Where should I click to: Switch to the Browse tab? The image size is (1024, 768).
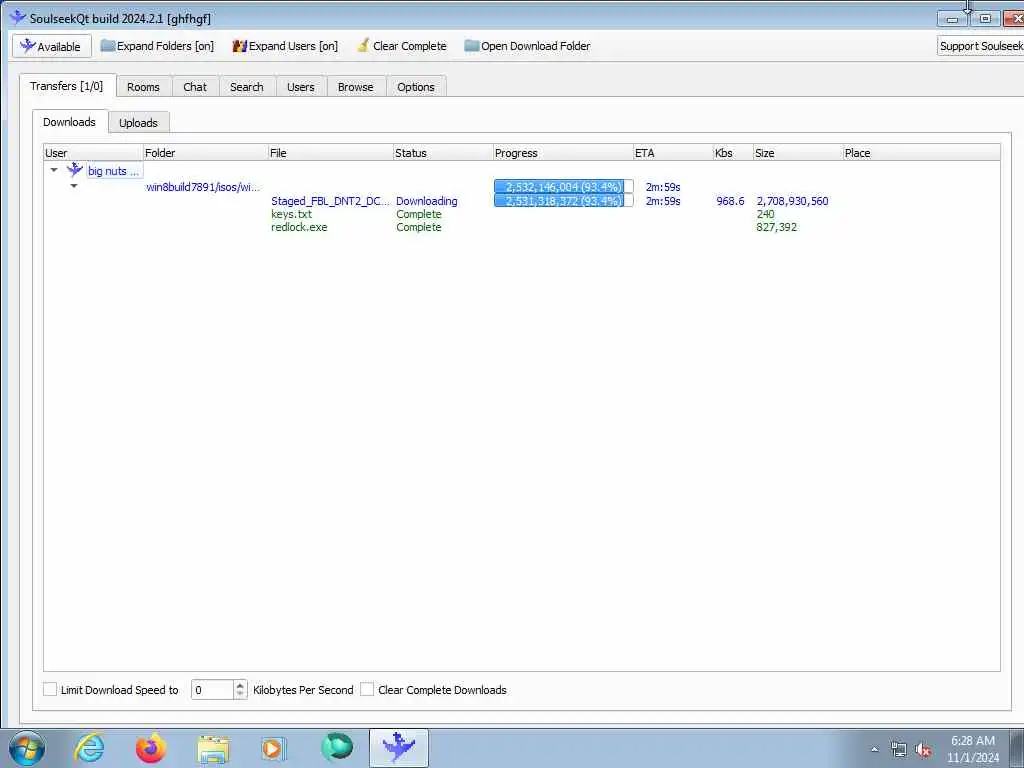[x=355, y=87]
